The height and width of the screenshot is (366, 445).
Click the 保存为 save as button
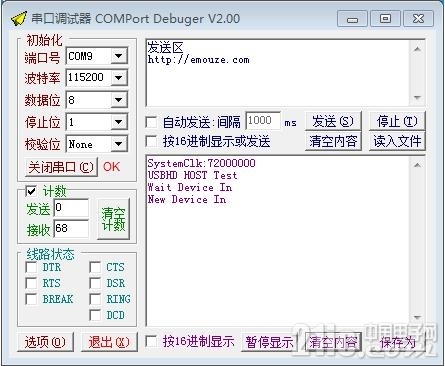(398, 342)
